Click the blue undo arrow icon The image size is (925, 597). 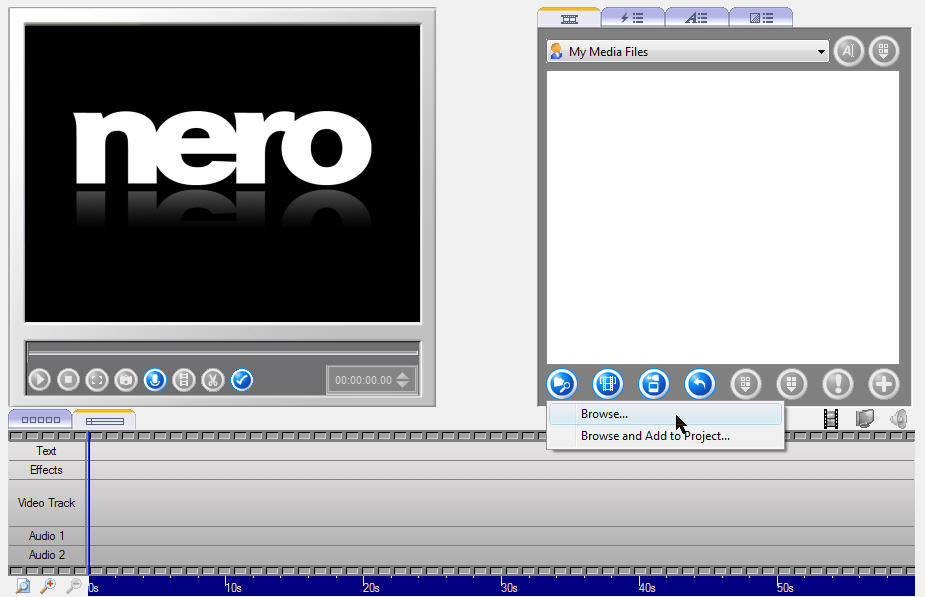click(x=700, y=384)
